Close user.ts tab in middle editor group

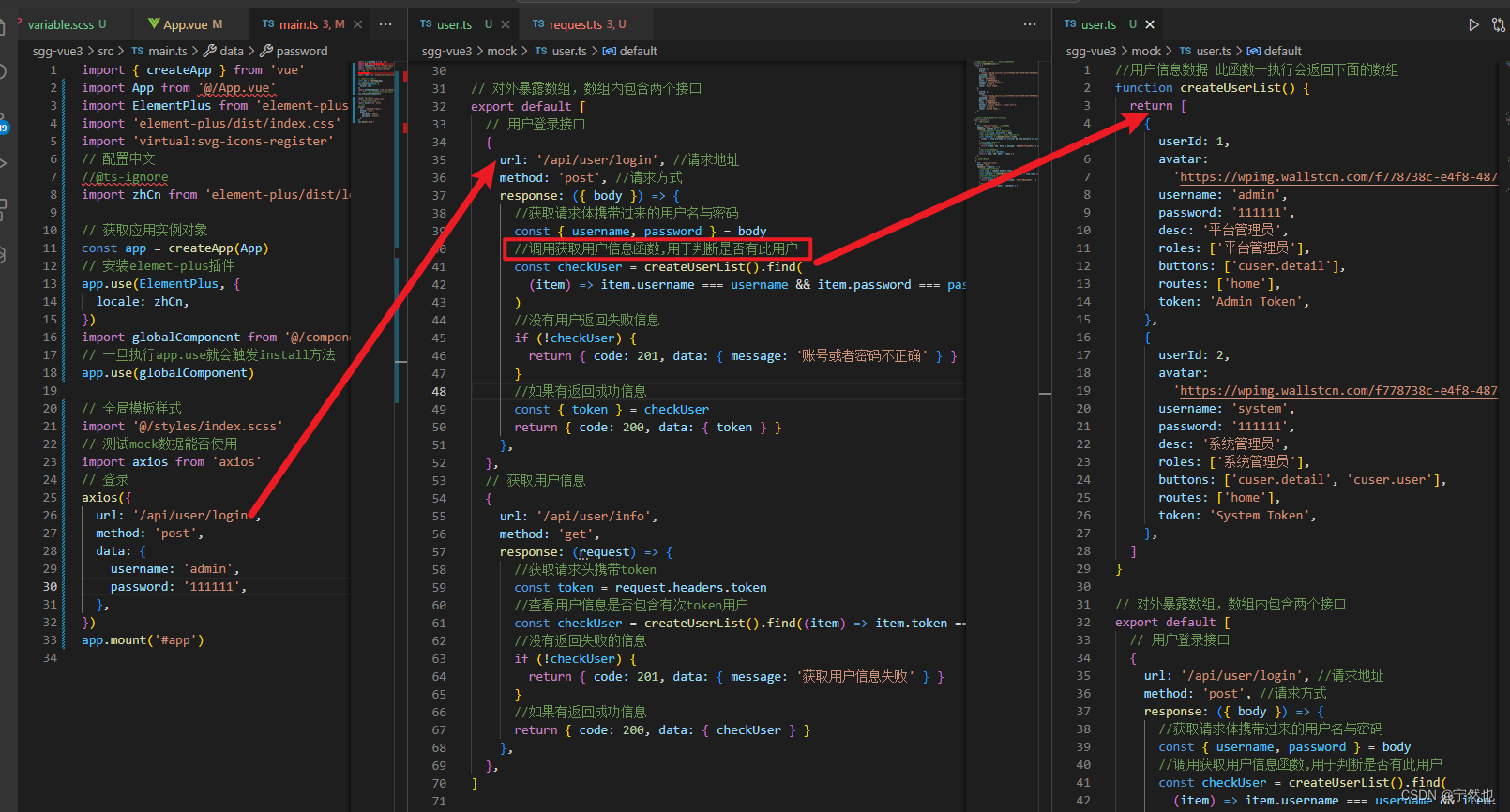[506, 24]
